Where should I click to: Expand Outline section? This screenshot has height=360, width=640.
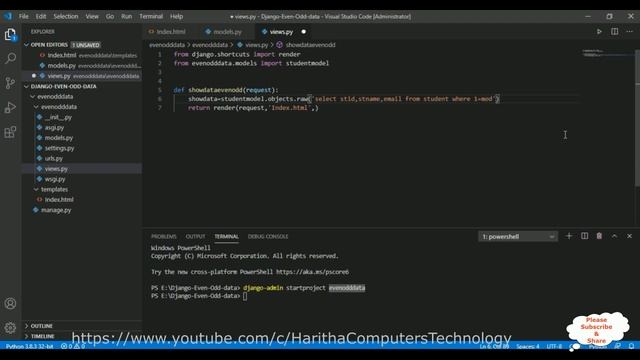82,326
